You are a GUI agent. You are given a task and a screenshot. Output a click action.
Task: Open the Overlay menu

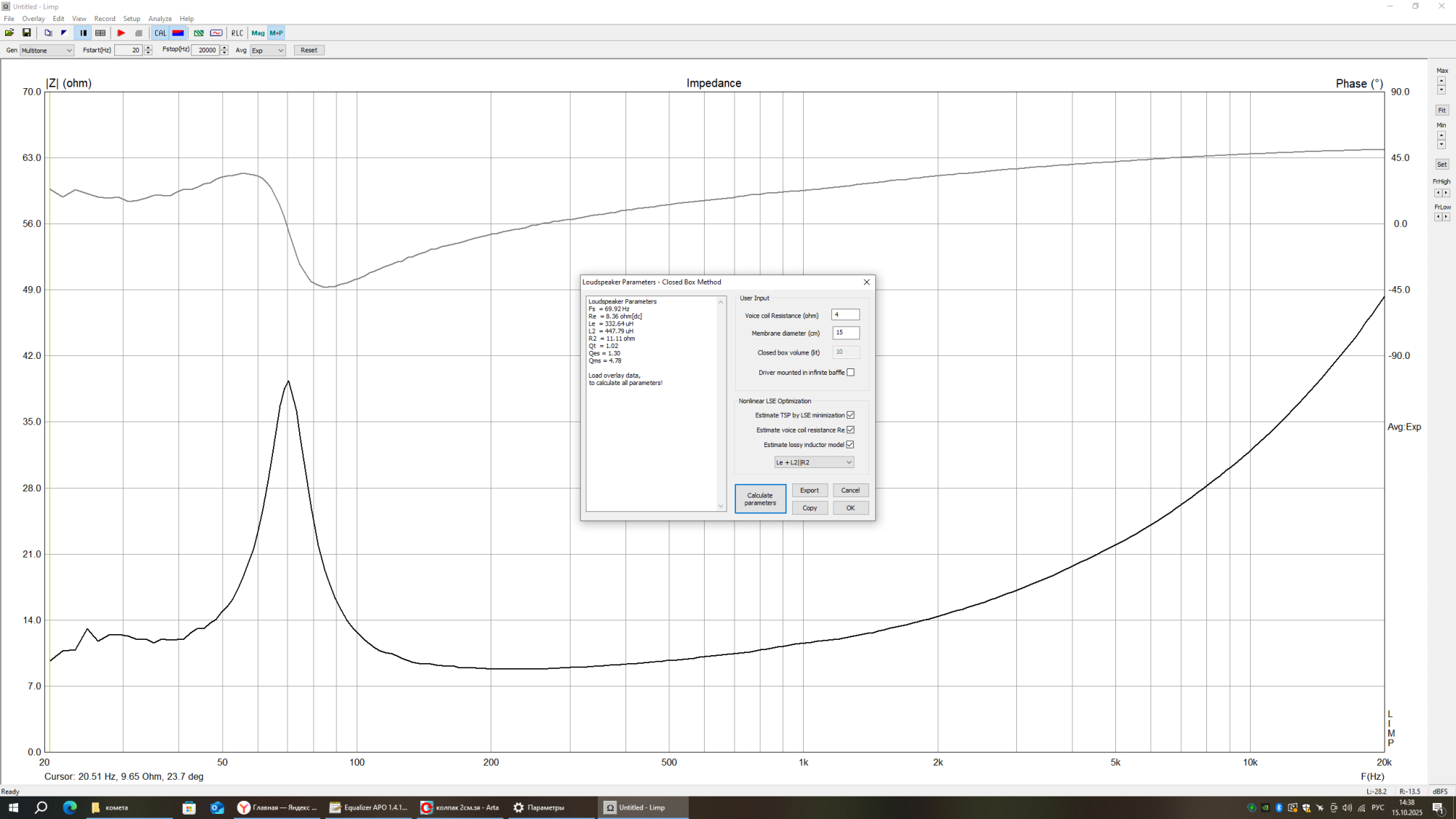pos(33,19)
